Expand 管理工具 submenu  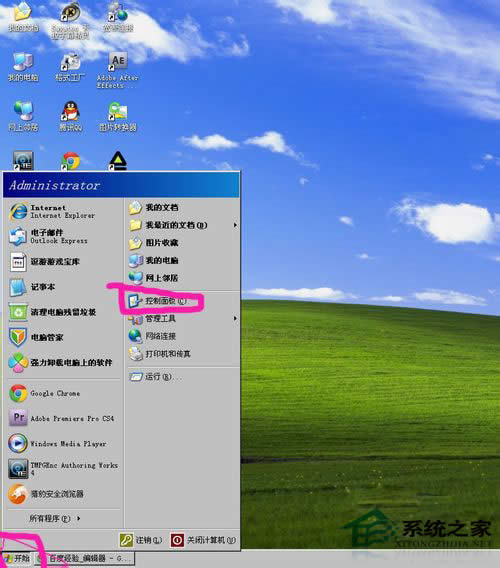(183, 318)
